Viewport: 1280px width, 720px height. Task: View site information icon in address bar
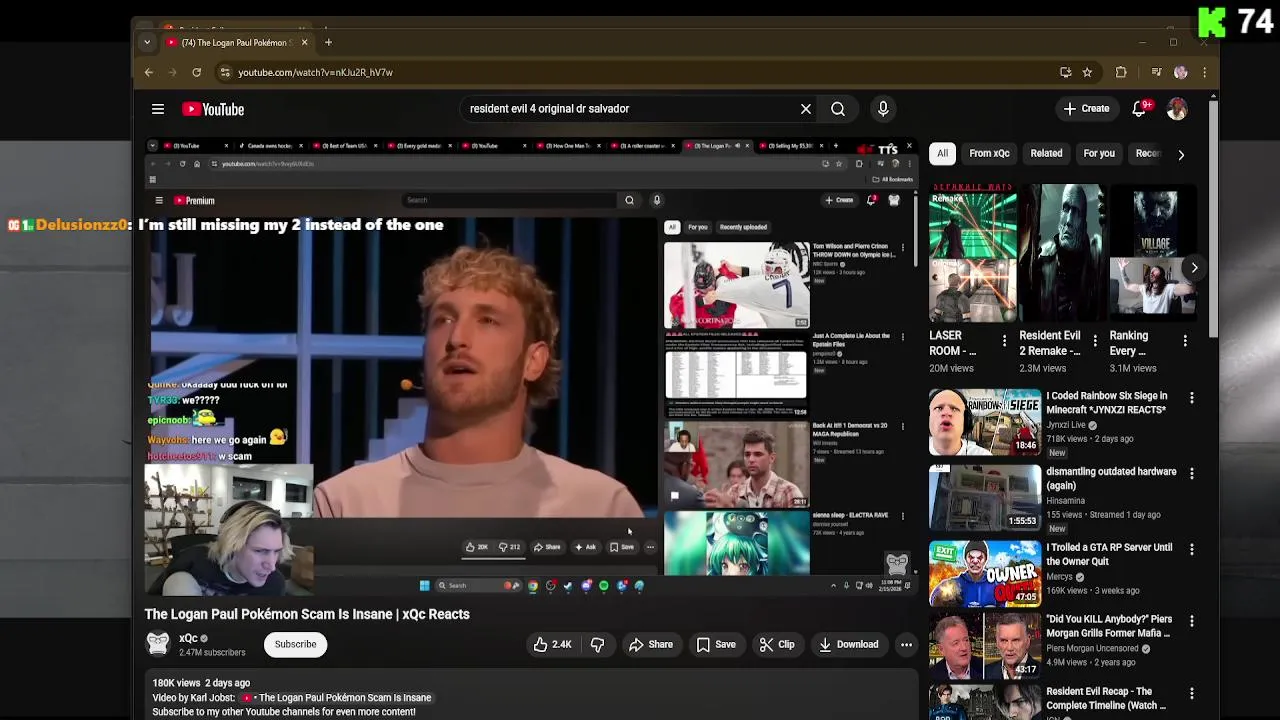(x=225, y=72)
